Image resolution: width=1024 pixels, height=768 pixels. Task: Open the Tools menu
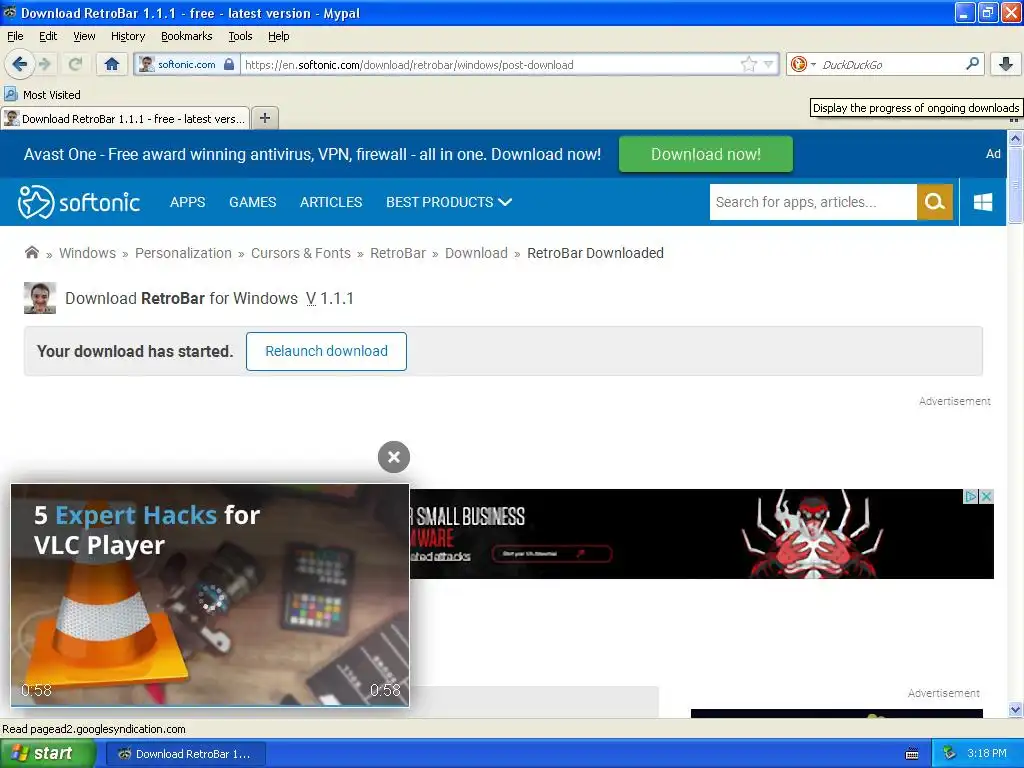[x=240, y=36]
